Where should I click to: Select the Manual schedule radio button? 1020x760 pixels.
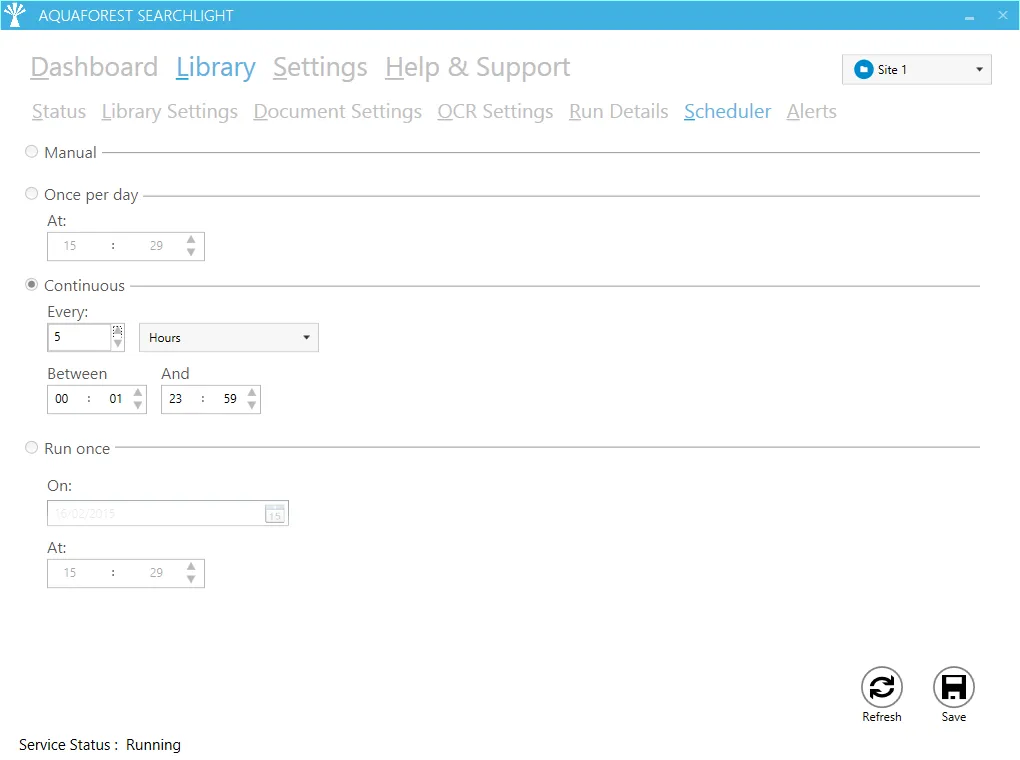point(31,152)
